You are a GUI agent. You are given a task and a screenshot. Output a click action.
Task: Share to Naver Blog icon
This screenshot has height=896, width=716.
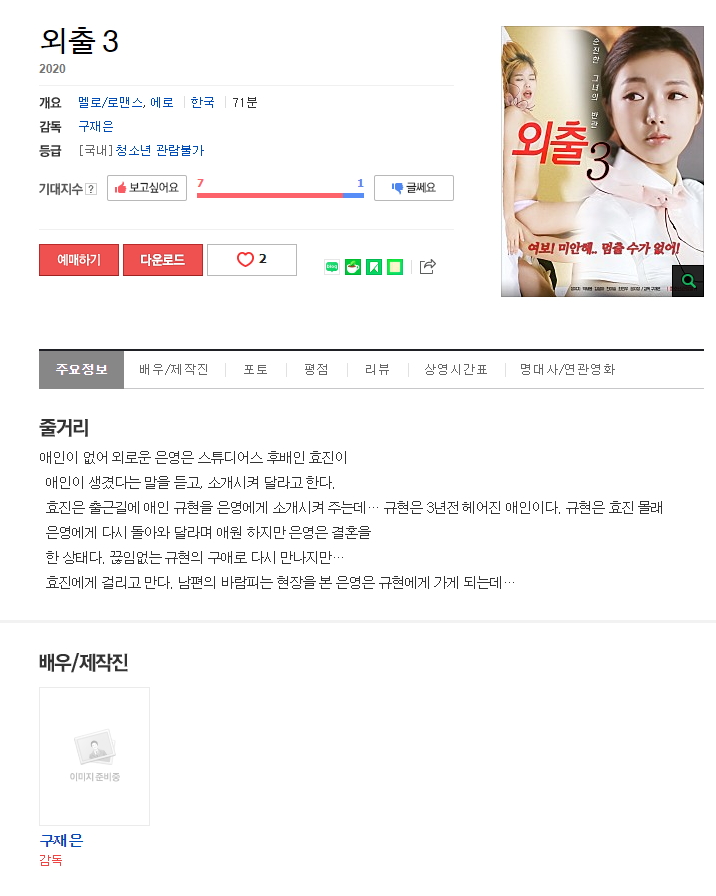pyautogui.click(x=332, y=267)
